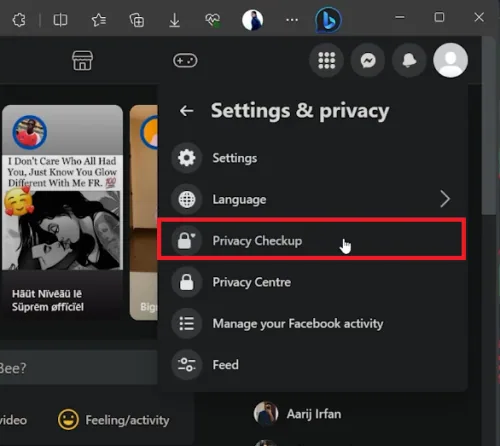The image size is (500, 446).
Task: Close the browser window
Action: 479,17
